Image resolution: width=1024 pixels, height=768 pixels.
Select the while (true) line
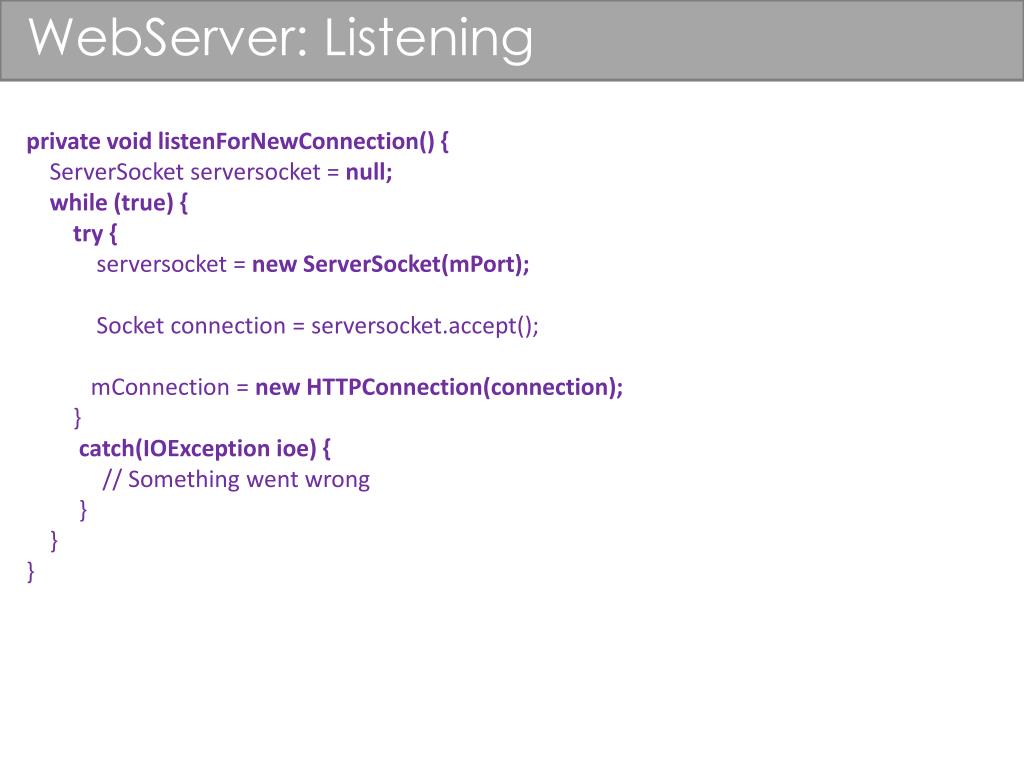coord(119,203)
